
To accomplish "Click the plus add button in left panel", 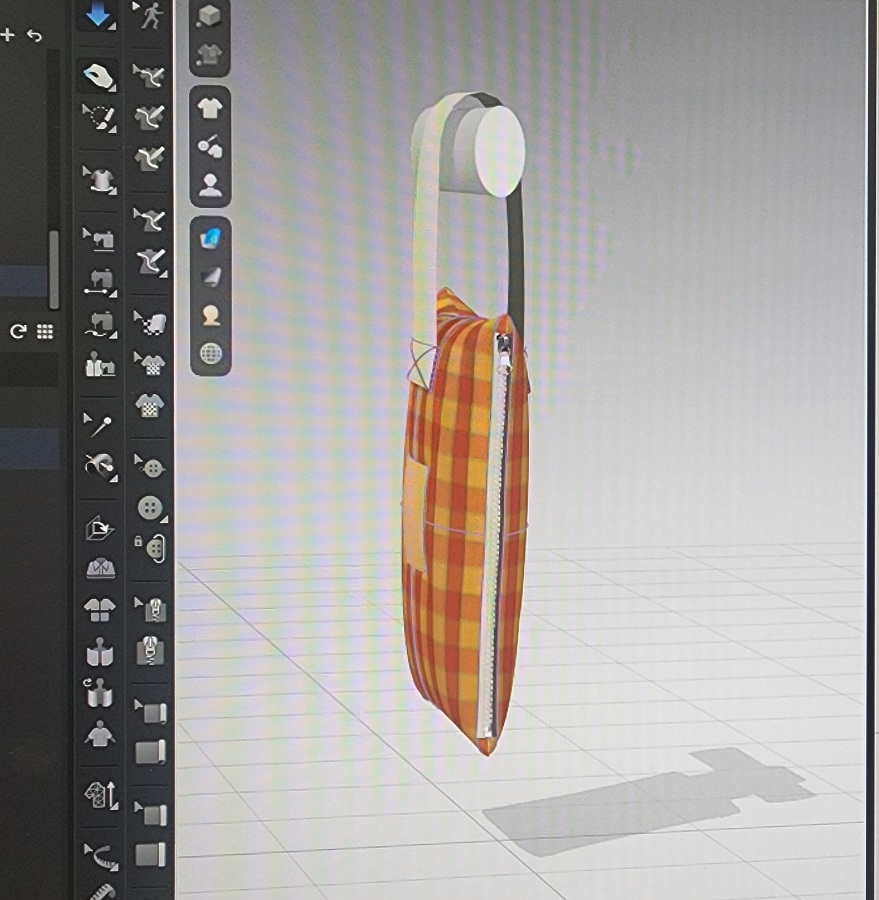I will [8, 35].
